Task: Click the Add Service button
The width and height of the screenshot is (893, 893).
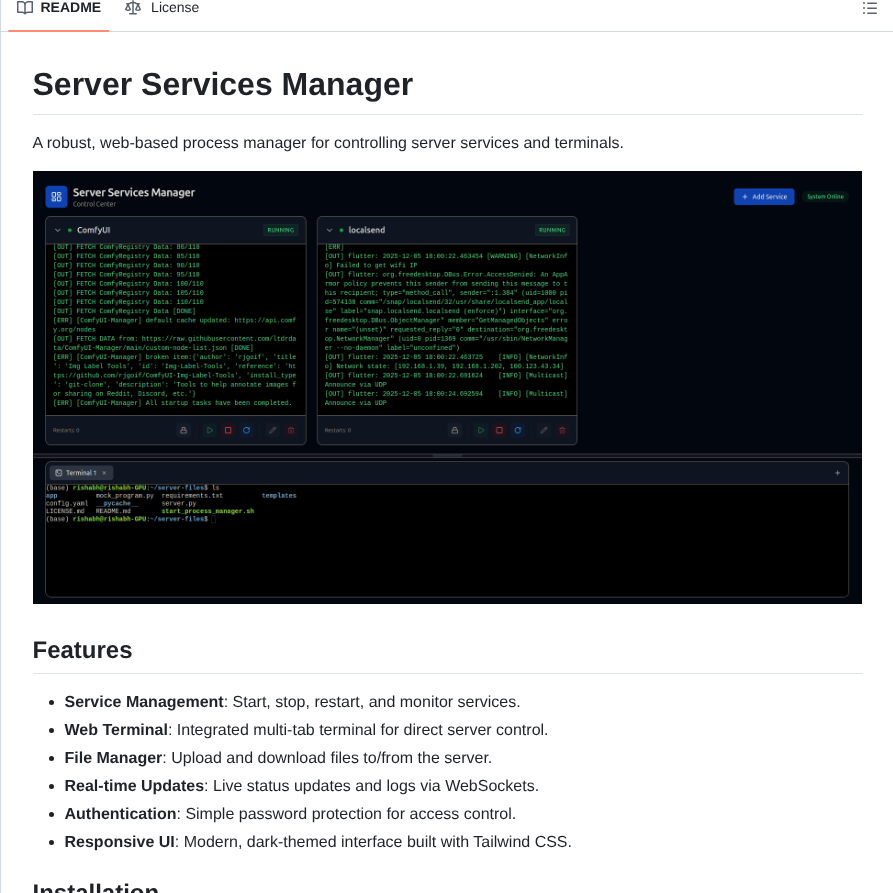Action: tap(764, 197)
